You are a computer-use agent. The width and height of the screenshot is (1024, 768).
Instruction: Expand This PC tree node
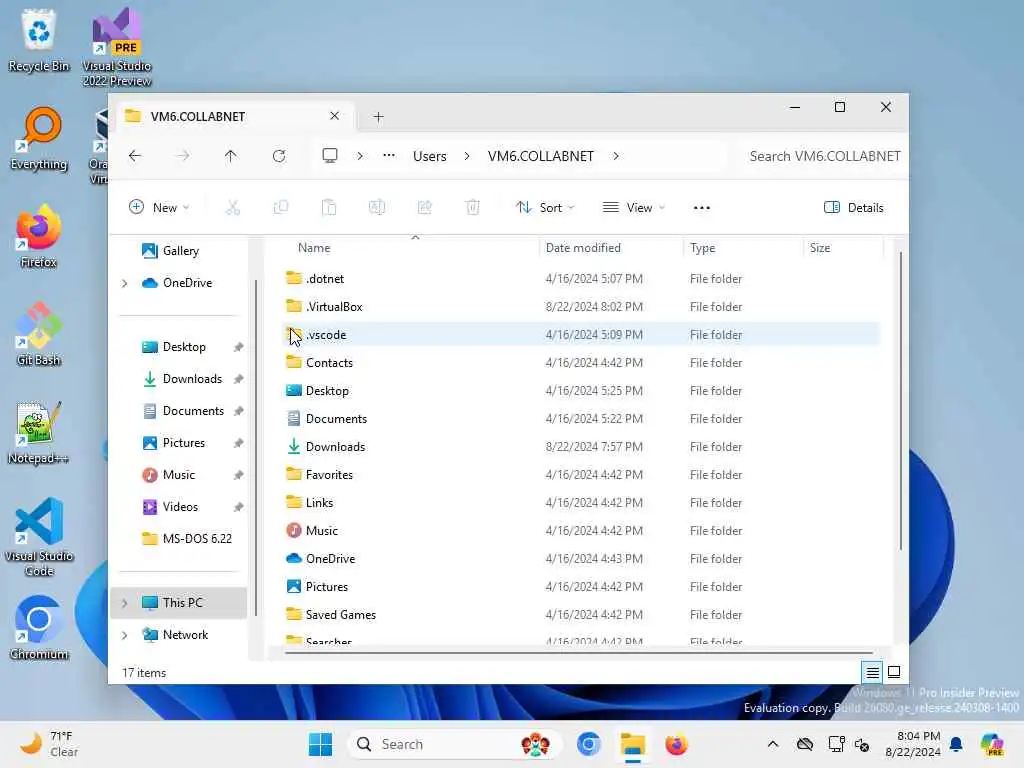(125, 603)
